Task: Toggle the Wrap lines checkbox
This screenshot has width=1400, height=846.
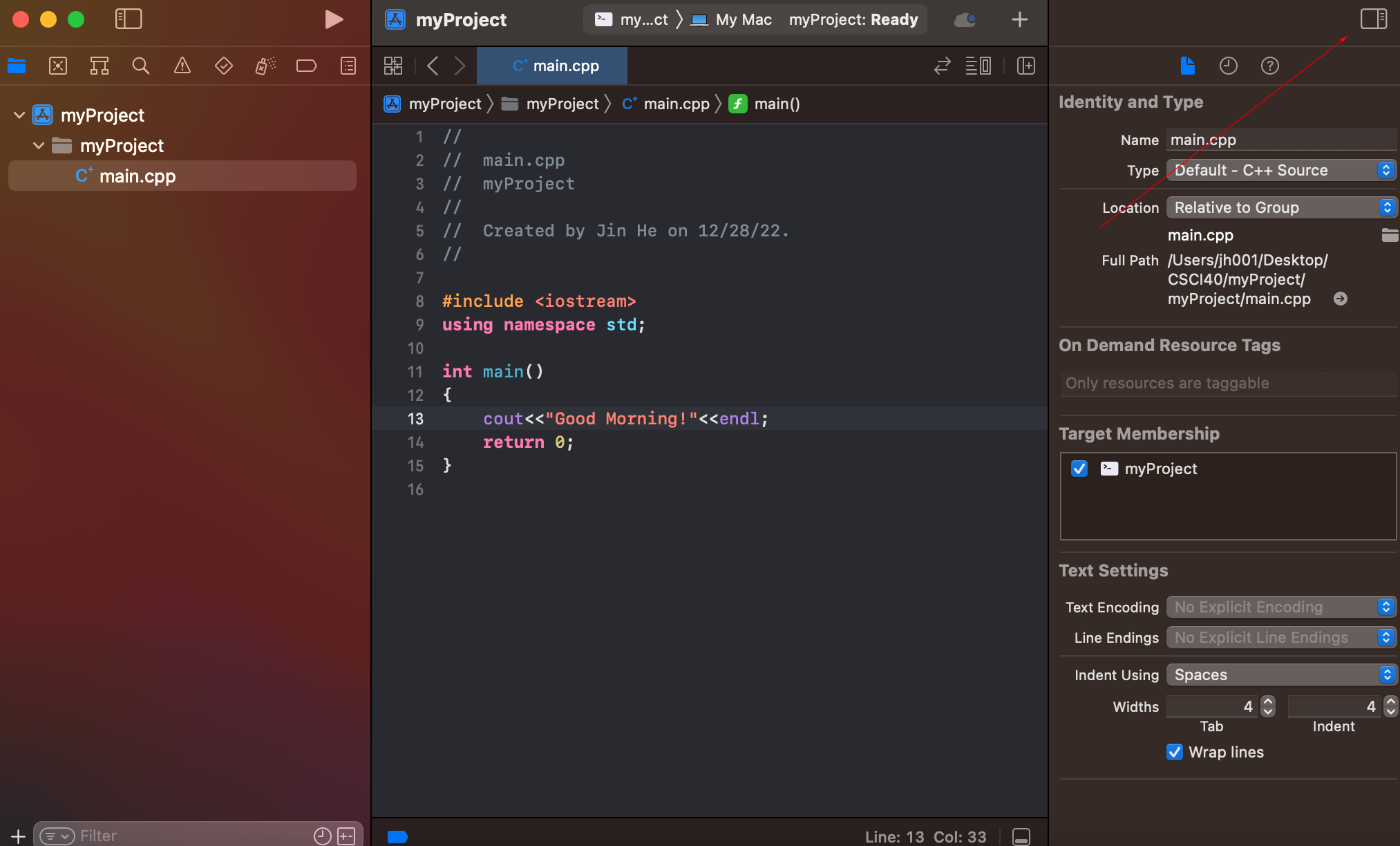Action: point(1175,752)
